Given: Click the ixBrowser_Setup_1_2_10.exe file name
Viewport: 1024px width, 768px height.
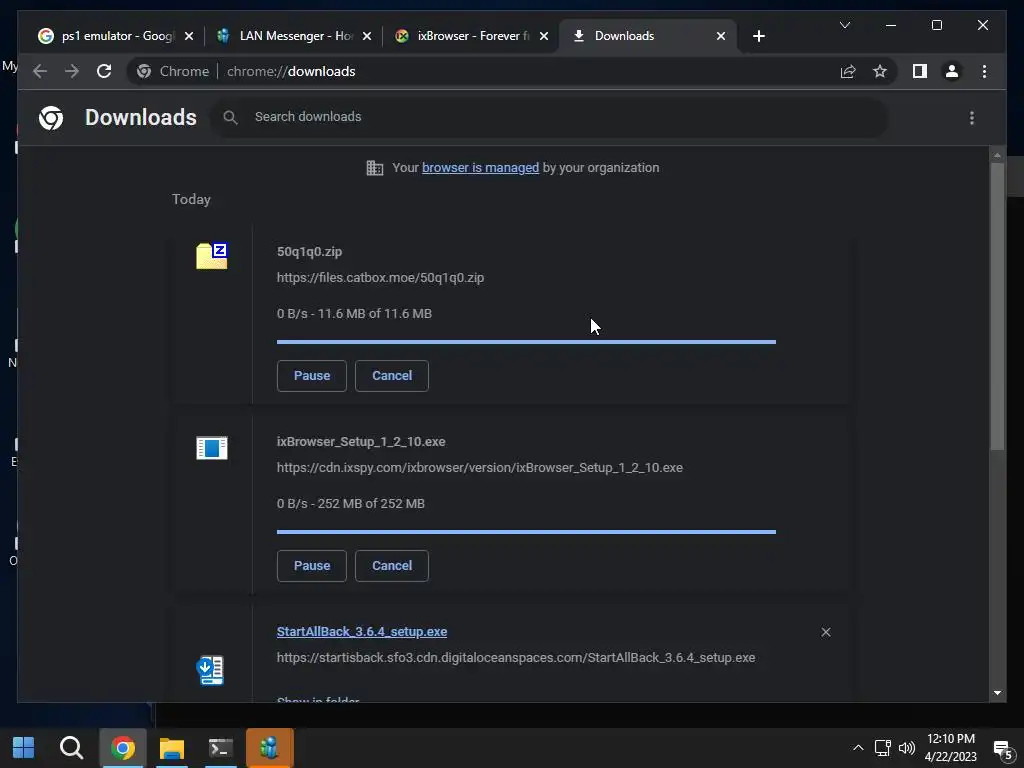Looking at the screenshot, I should [x=361, y=441].
